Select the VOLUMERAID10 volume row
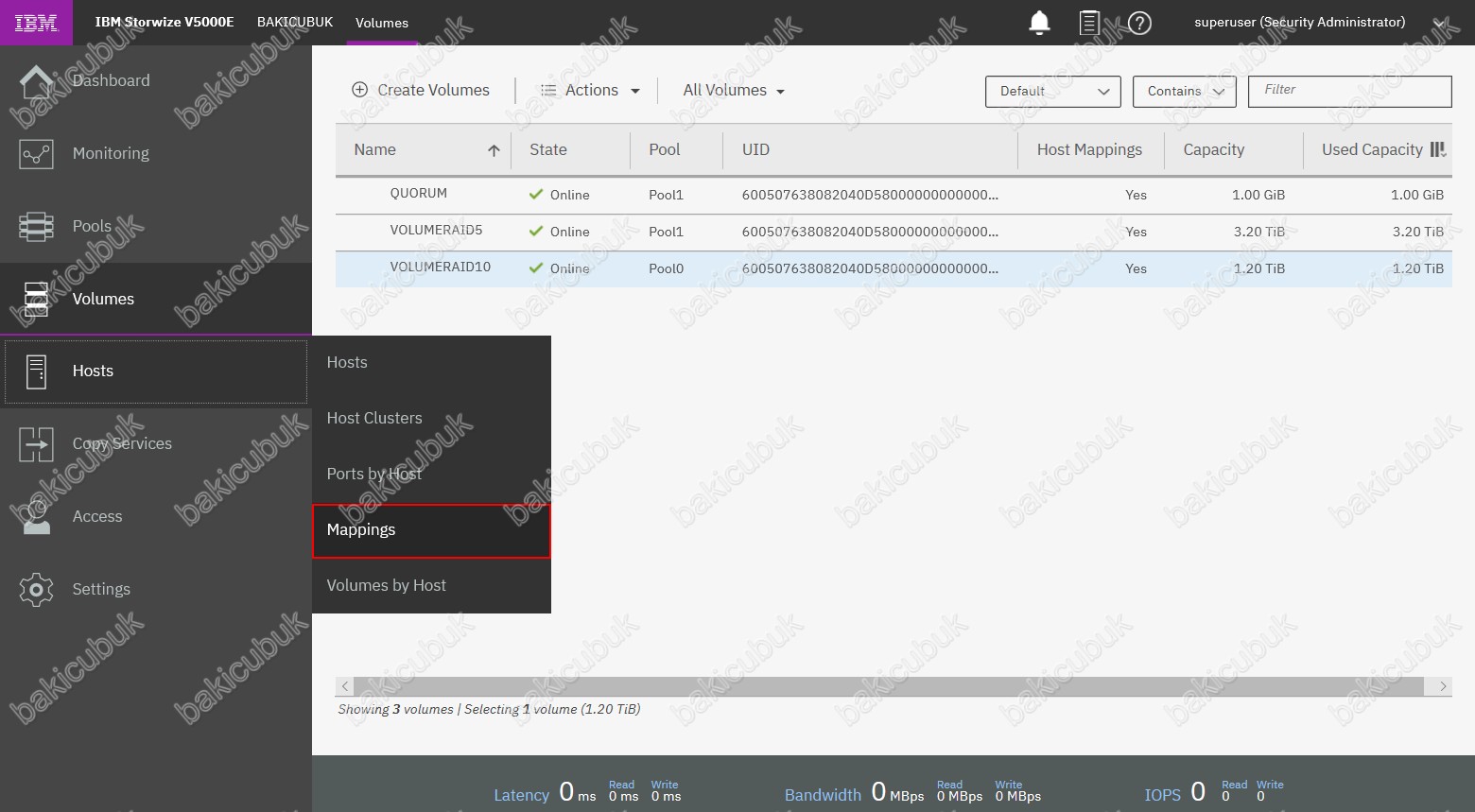Viewport: 1475px width, 812px height. [894, 268]
